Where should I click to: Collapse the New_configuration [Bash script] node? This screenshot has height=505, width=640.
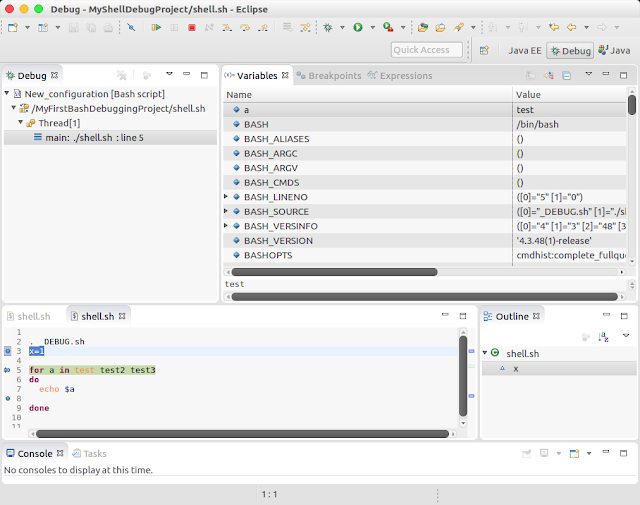pyautogui.click(x=7, y=93)
